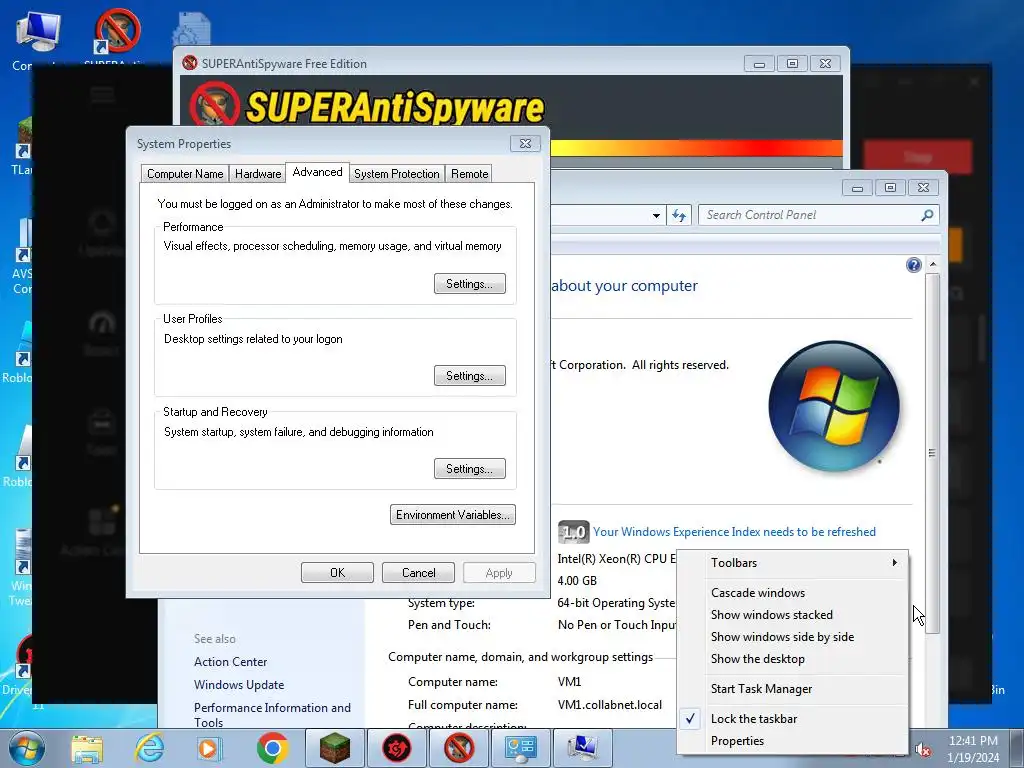Screen dimensions: 1024x768
Task: Select the Advanced tab
Action: click(317, 172)
